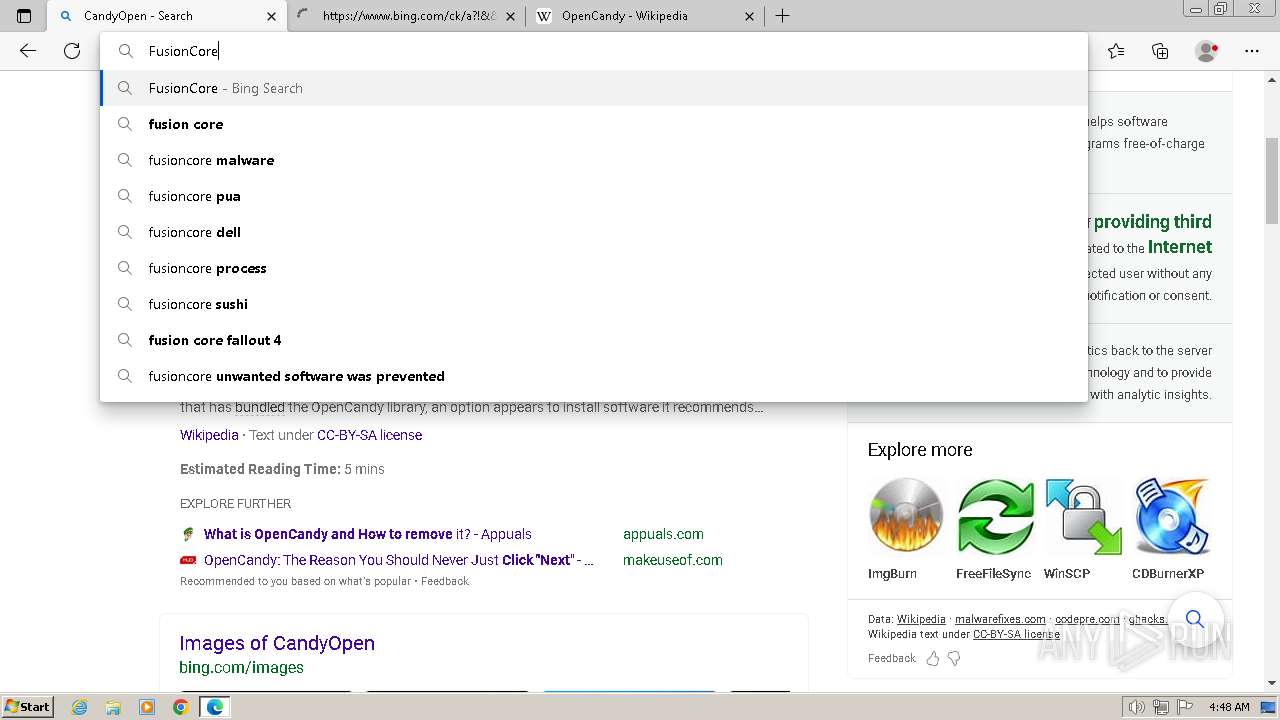Screen dimensions: 1280x720
Task: Click the 4:48 AM system clock
Action: 1229,707
